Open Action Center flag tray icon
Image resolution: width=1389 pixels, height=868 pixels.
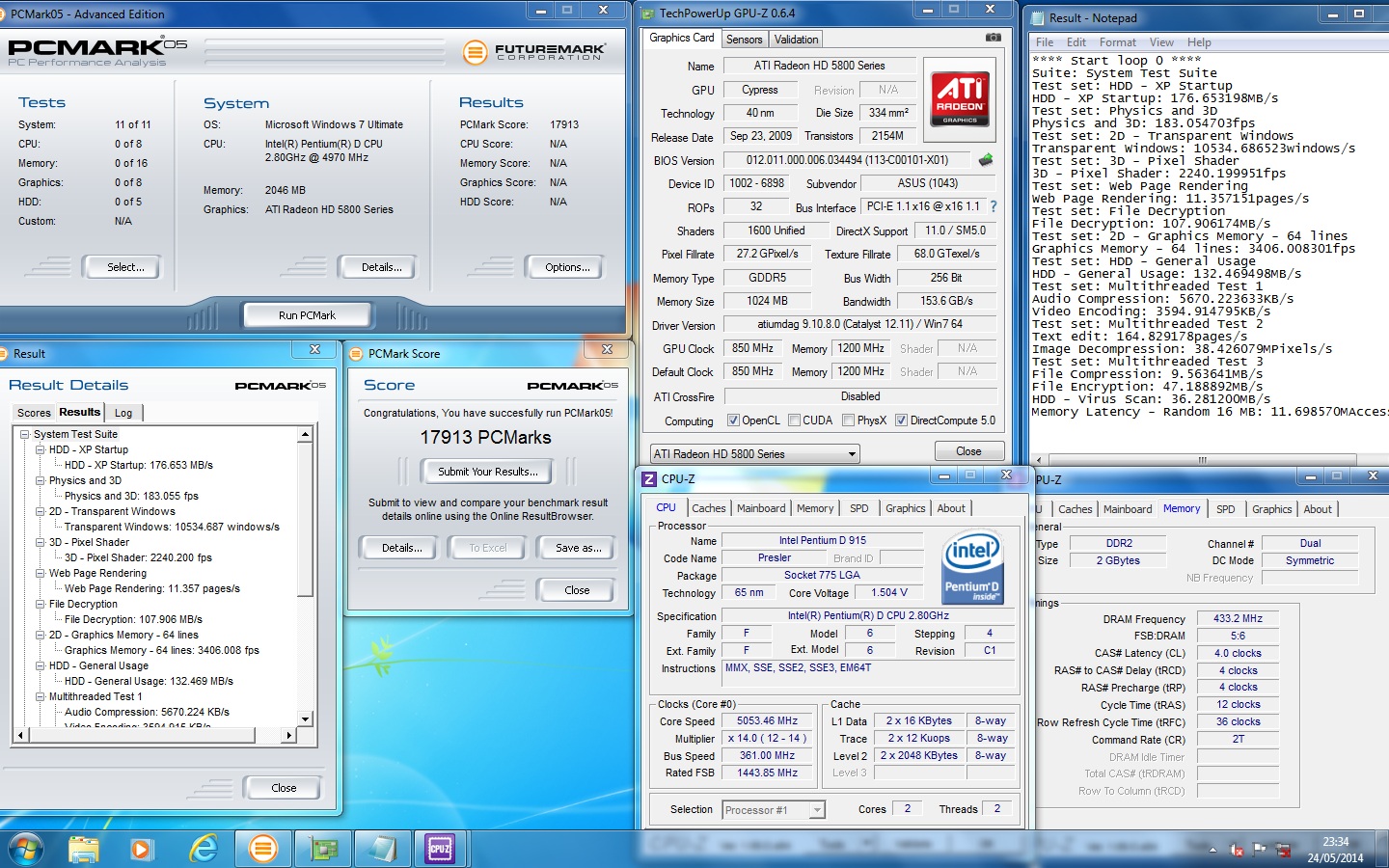1259,850
